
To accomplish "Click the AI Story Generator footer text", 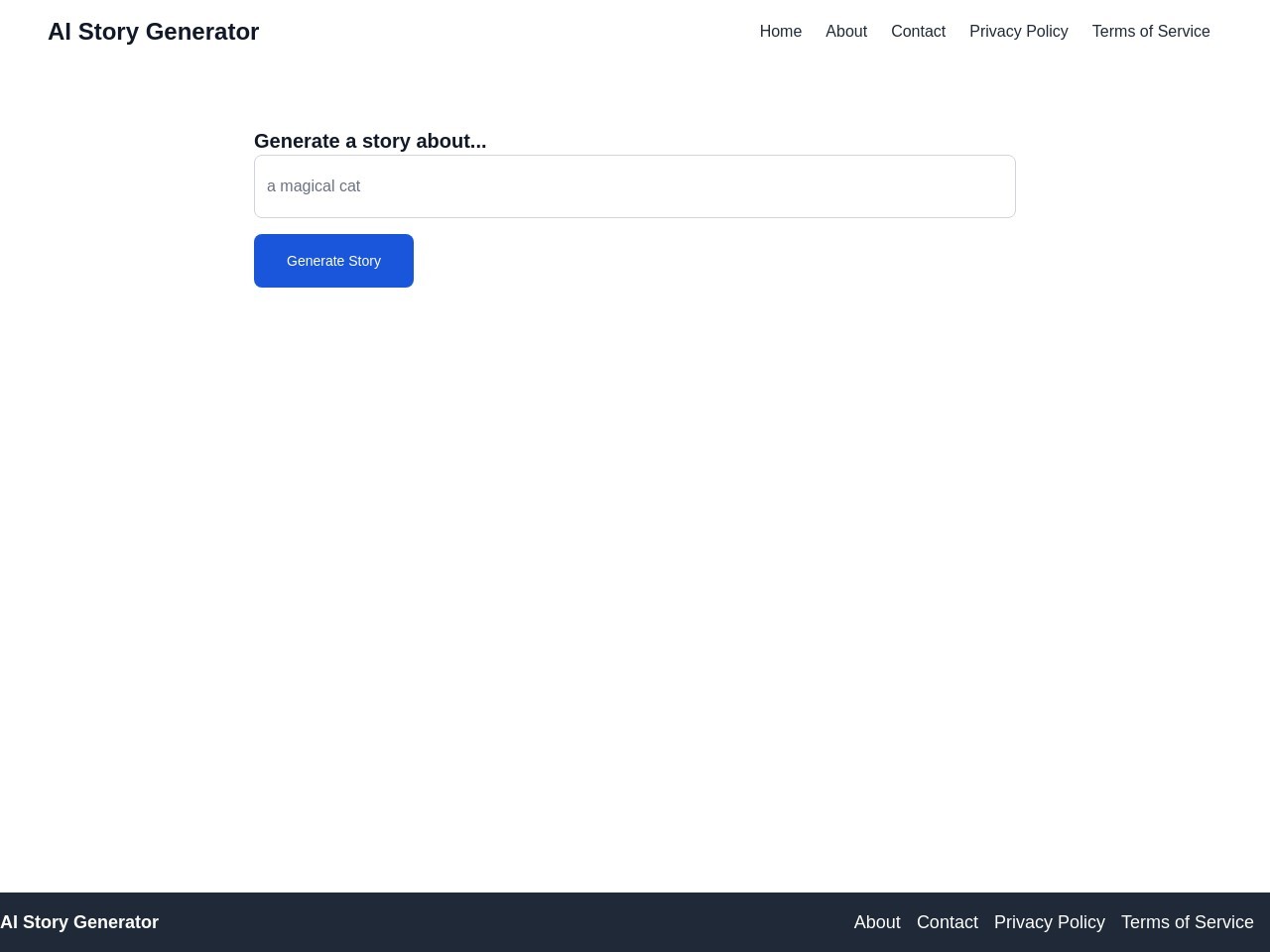I will 79,922.
